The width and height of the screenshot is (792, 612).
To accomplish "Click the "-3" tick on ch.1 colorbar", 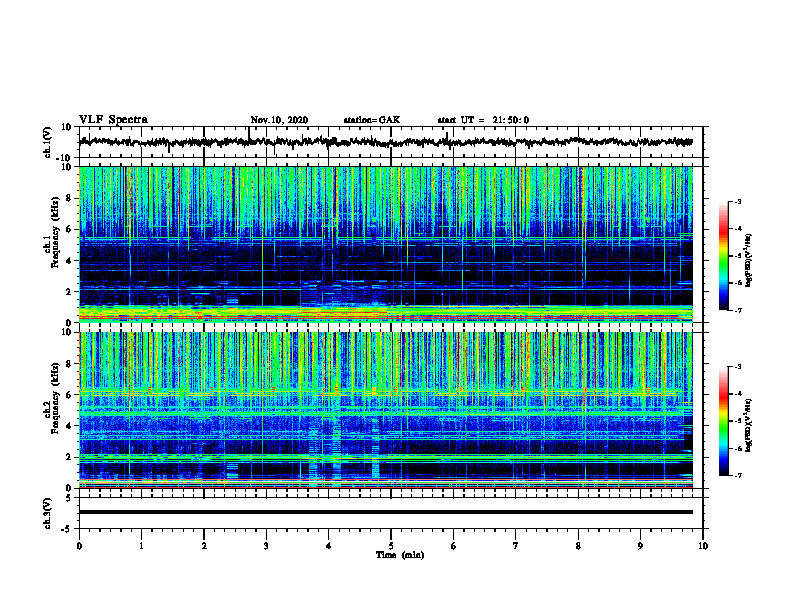I will (738, 201).
